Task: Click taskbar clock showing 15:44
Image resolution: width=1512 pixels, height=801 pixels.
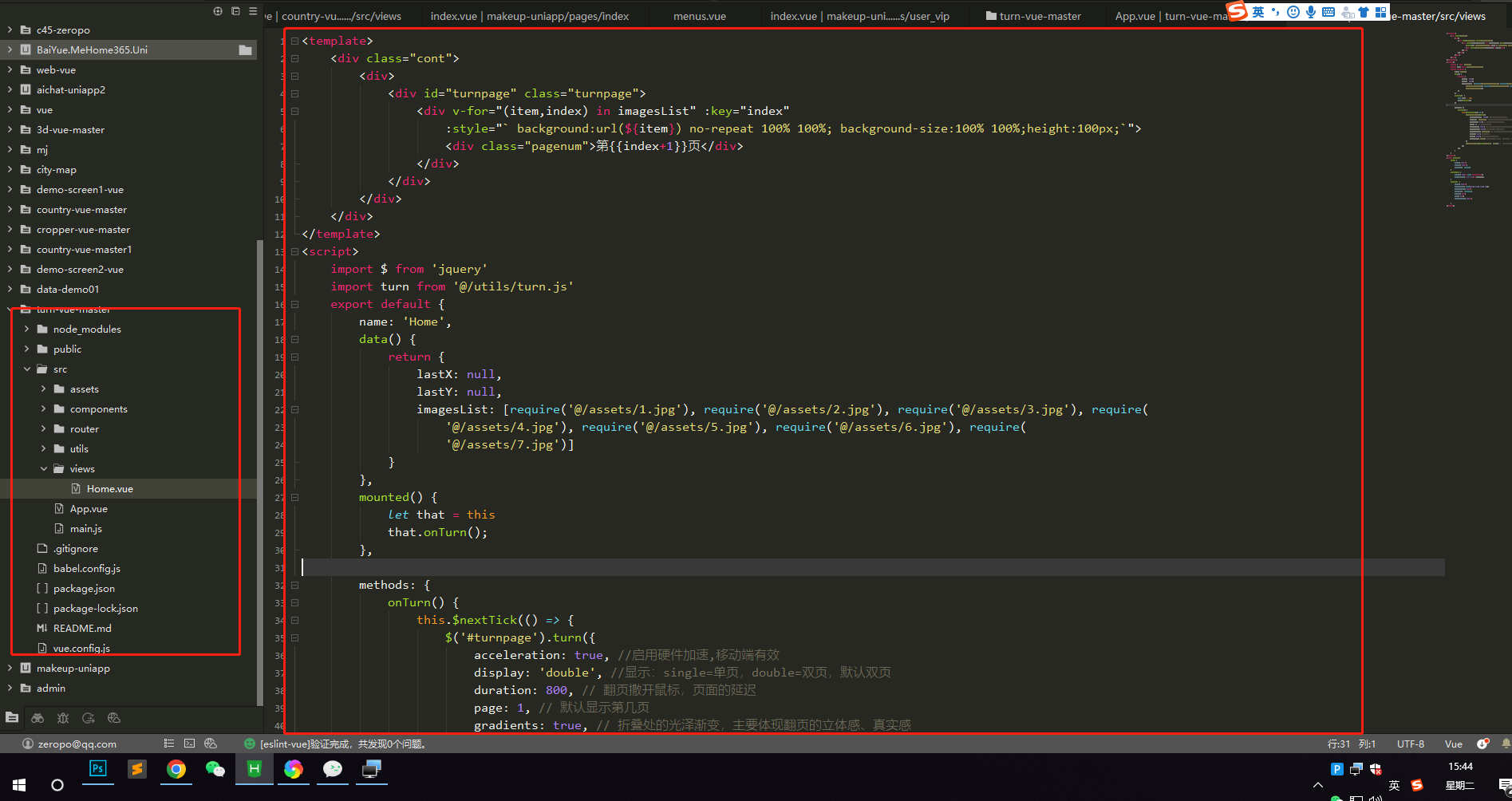Action: click(x=1460, y=766)
